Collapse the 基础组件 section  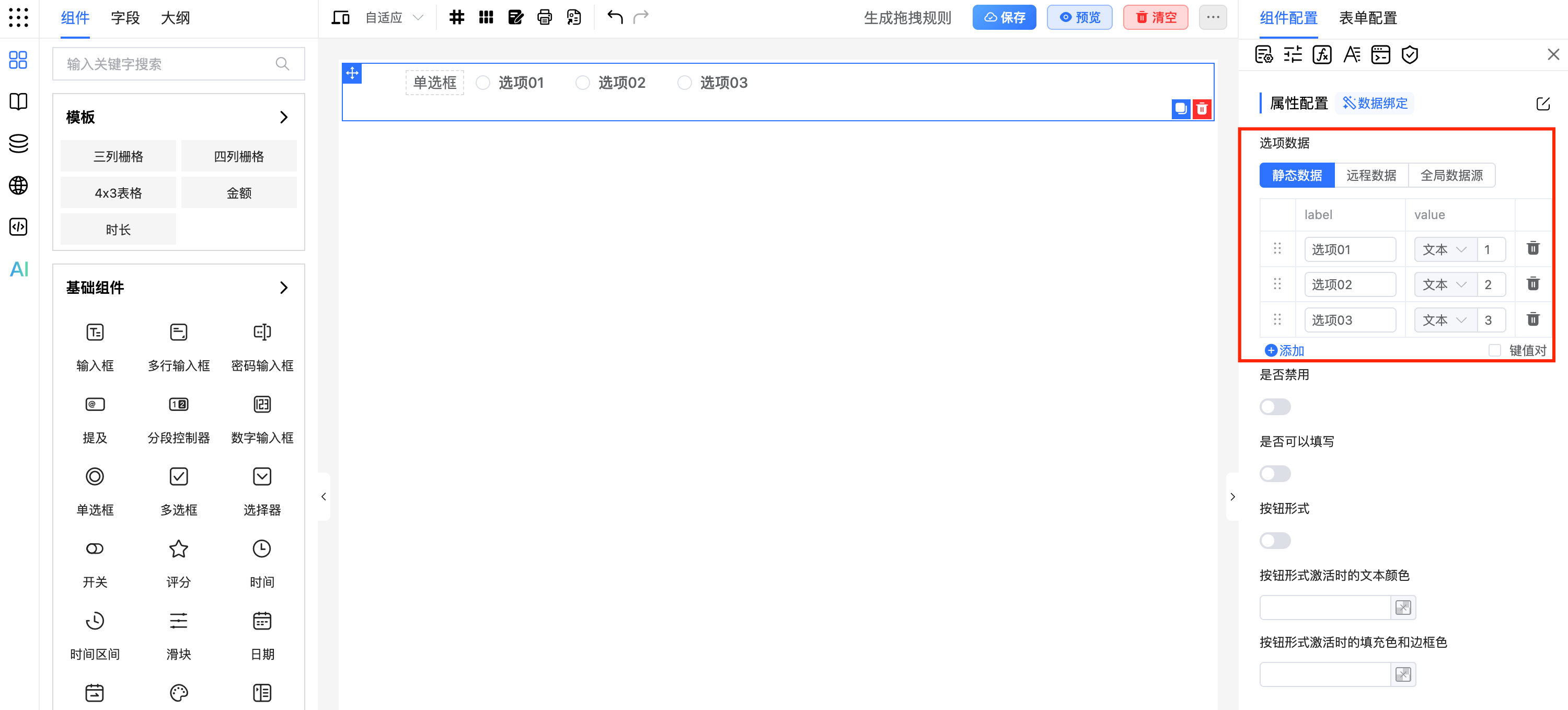284,288
